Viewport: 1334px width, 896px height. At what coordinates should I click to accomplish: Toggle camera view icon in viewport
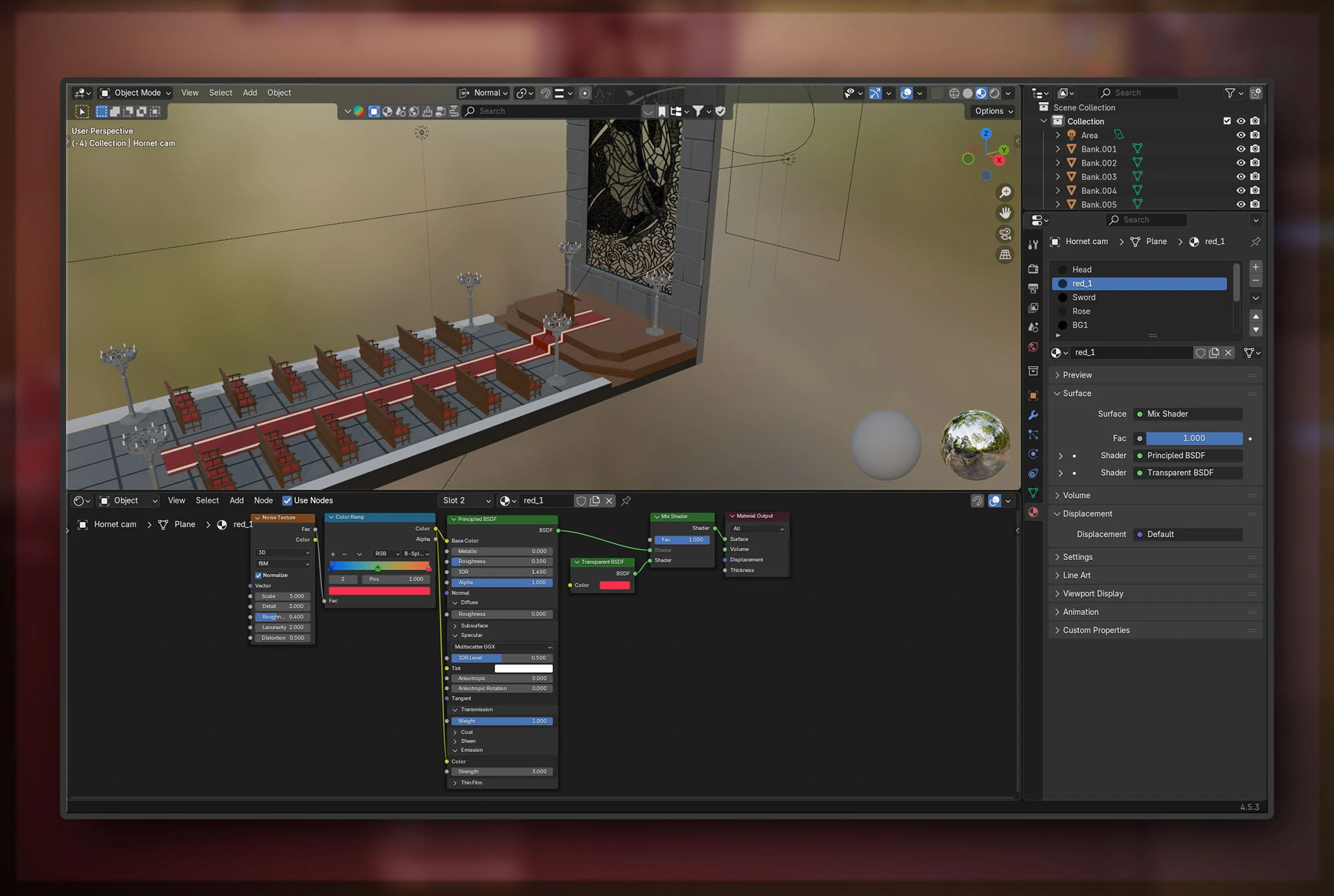point(1005,234)
